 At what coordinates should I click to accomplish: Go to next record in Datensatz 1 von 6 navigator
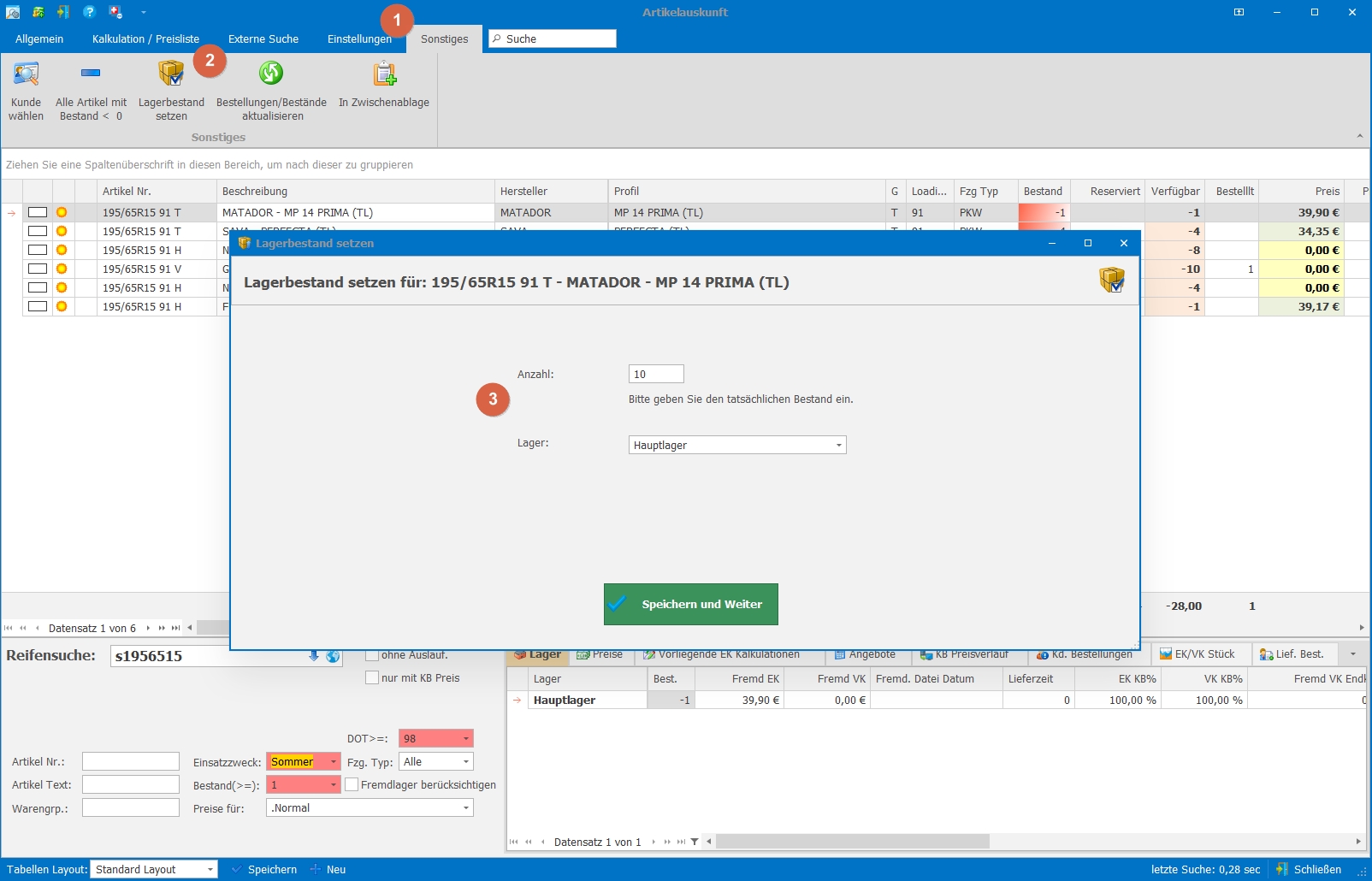click(x=148, y=628)
